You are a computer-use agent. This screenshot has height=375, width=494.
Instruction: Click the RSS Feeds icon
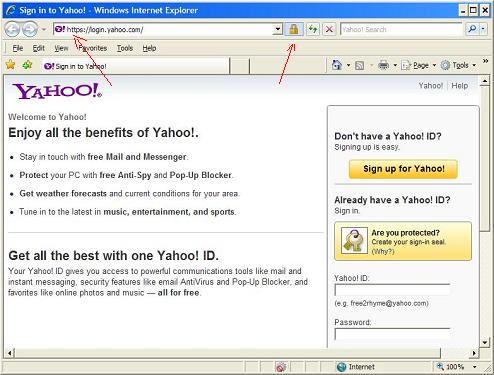(359, 65)
